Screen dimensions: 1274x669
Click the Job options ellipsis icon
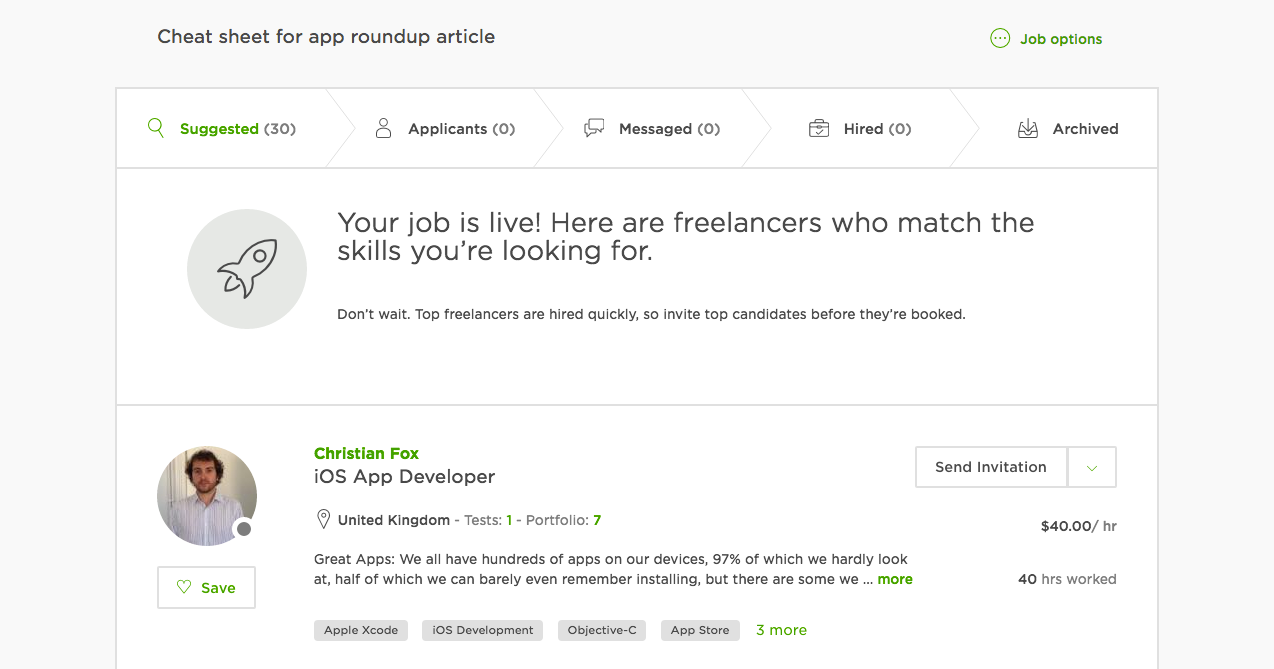pyautogui.click(x=999, y=39)
